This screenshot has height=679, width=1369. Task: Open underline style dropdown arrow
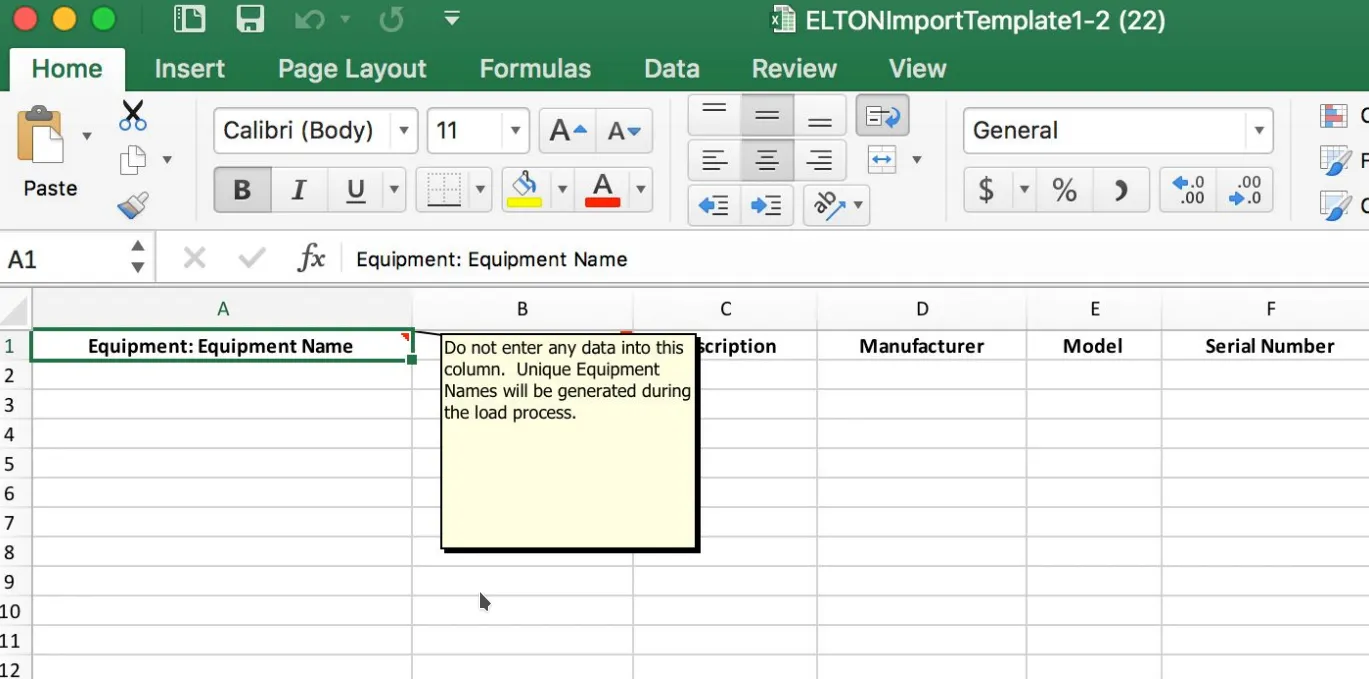pyautogui.click(x=395, y=190)
